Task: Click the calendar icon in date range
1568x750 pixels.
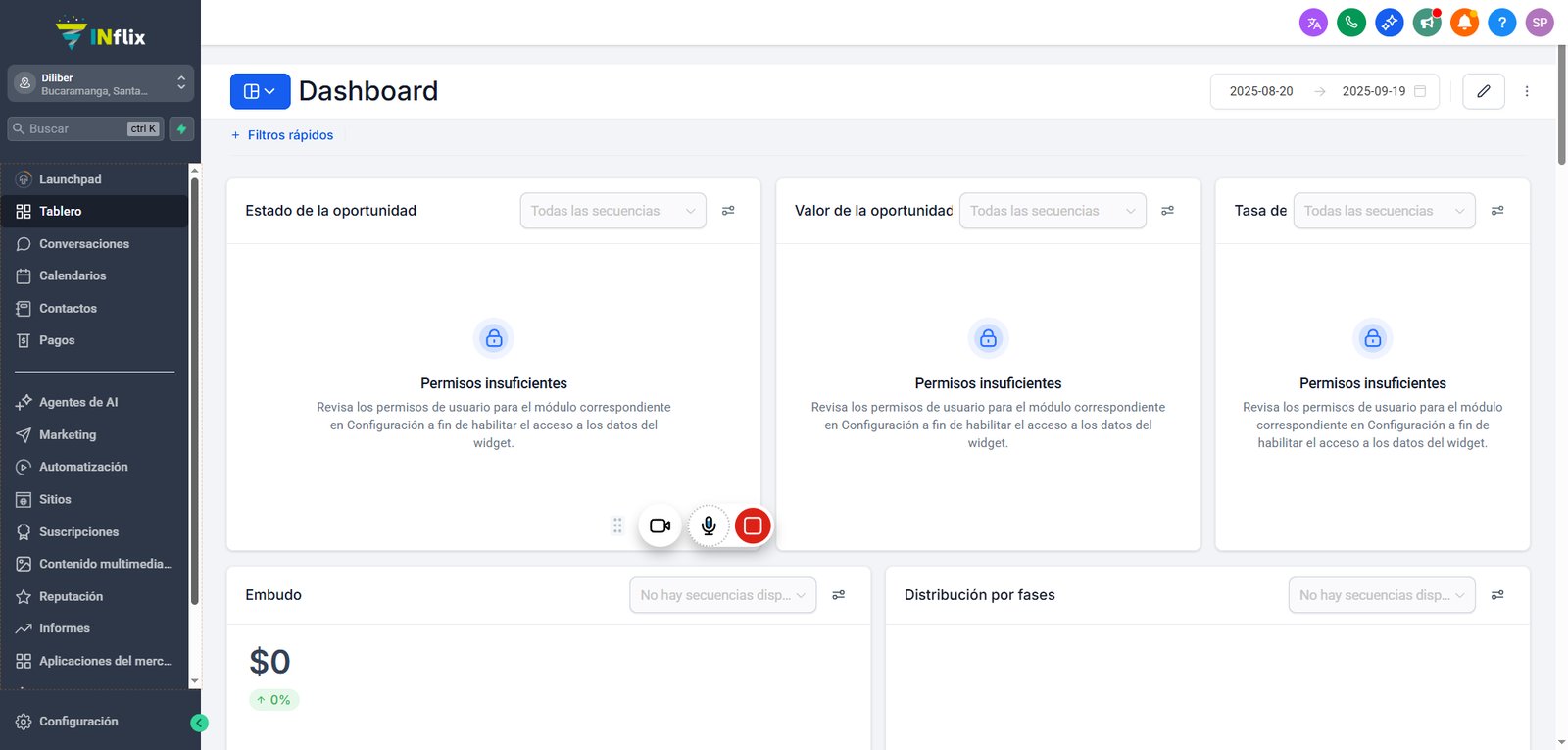Action: pos(1420,91)
